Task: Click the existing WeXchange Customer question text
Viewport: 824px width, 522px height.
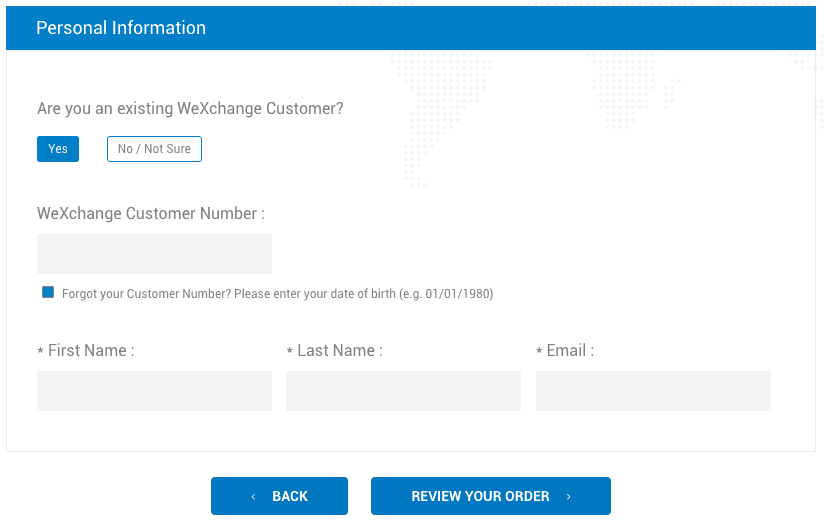Action: (190, 109)
